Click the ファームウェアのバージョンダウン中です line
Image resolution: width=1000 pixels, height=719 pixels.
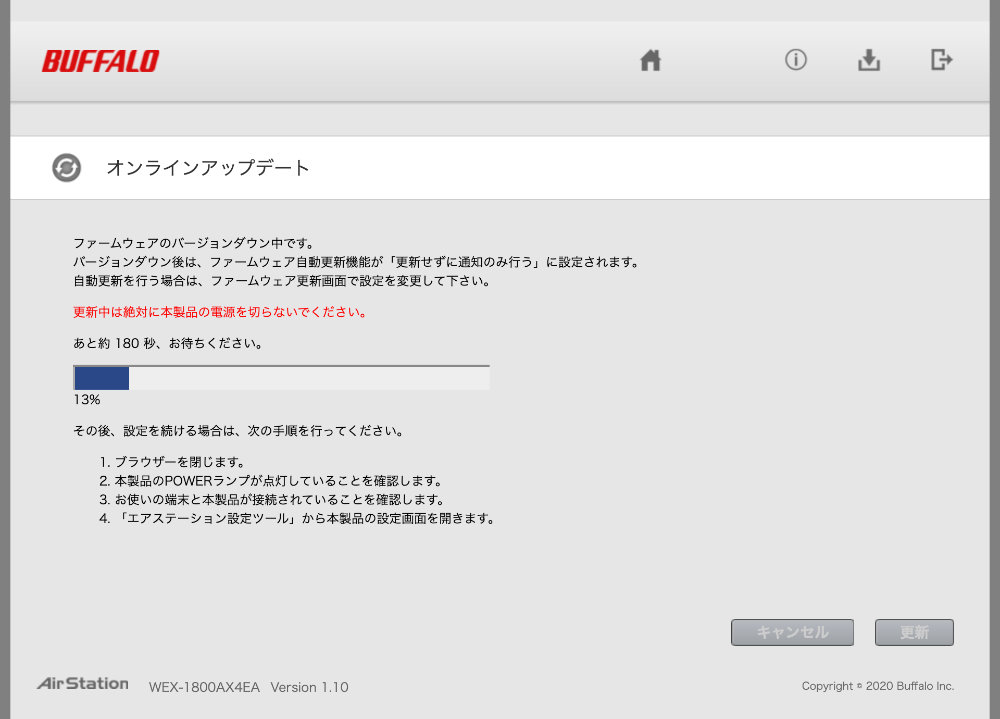tap(194, 243)
